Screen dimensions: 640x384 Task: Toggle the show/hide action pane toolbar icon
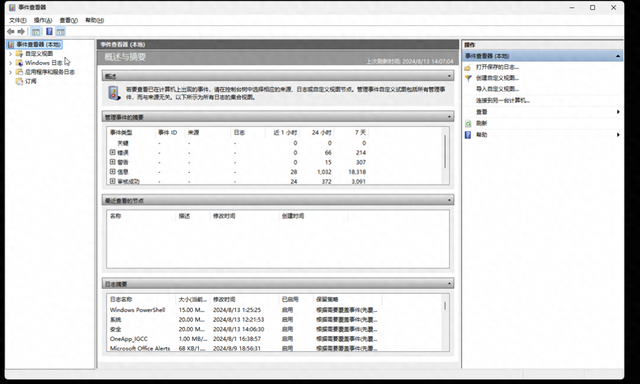(x=60, y=31)
